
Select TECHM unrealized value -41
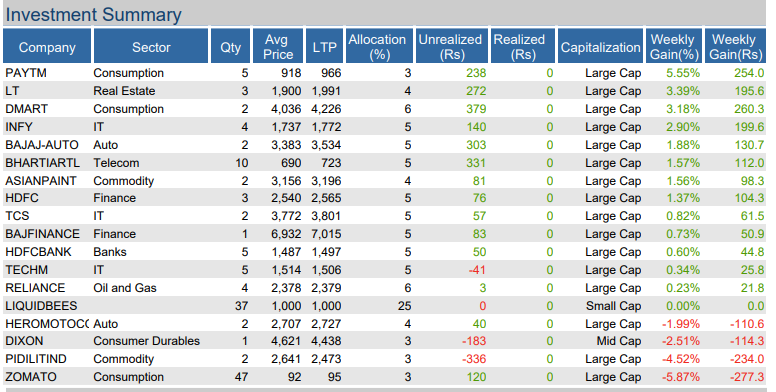point(477,270)
